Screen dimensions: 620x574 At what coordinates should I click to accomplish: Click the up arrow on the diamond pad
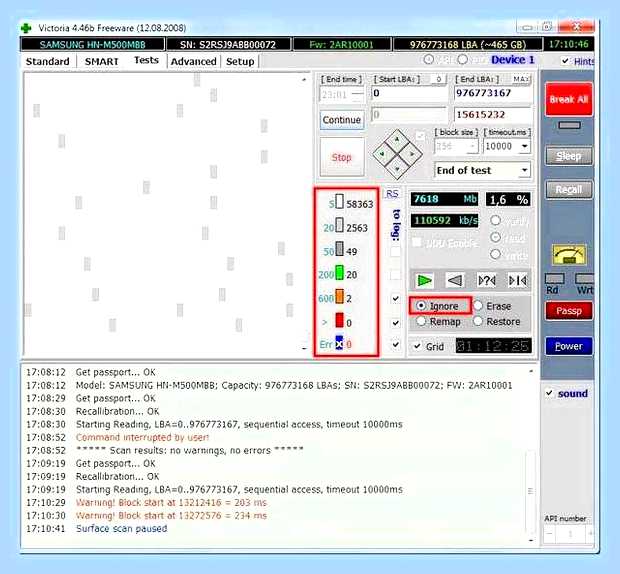click(397, 139)
